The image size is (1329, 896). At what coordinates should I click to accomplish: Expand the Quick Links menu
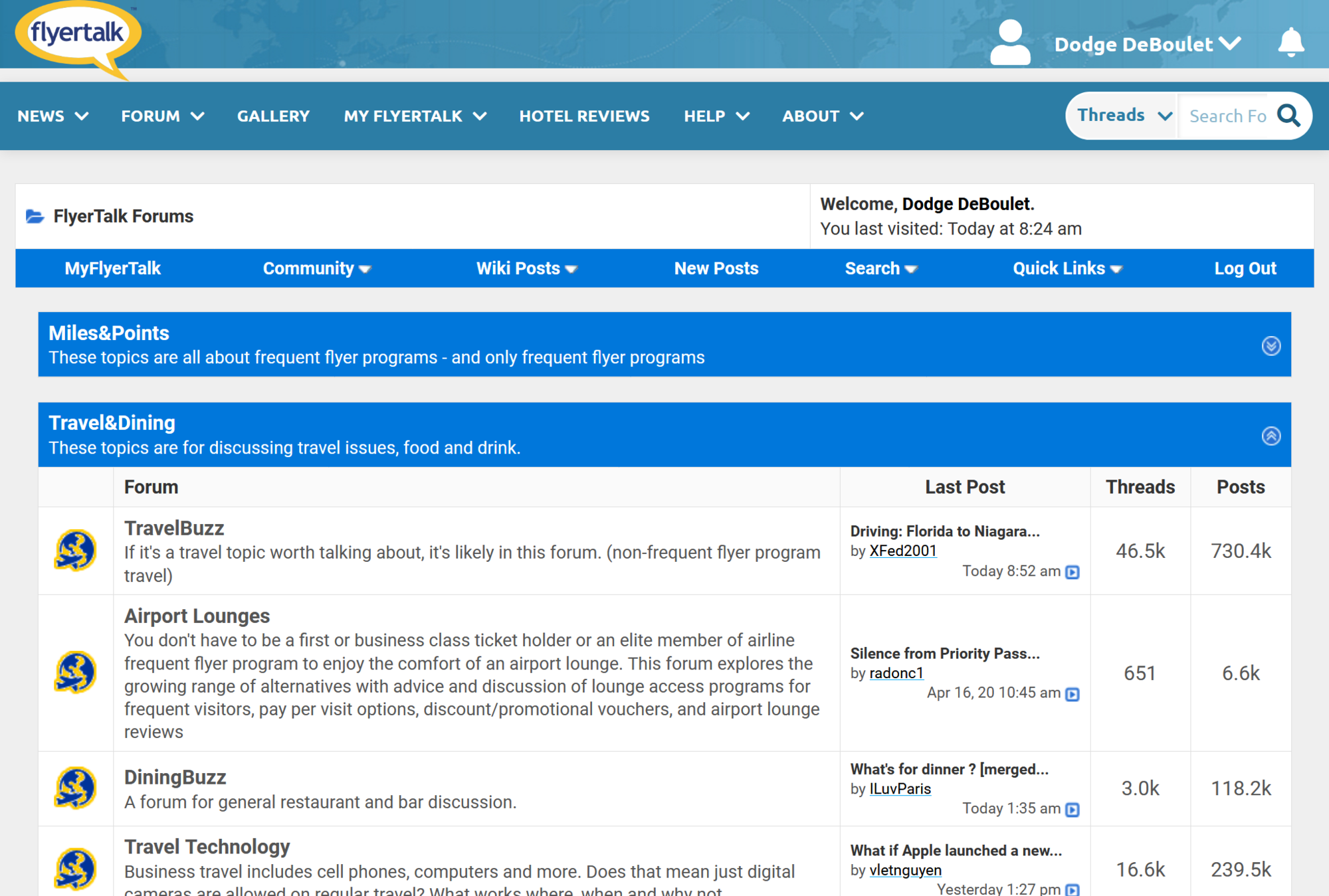point(1067,268)
